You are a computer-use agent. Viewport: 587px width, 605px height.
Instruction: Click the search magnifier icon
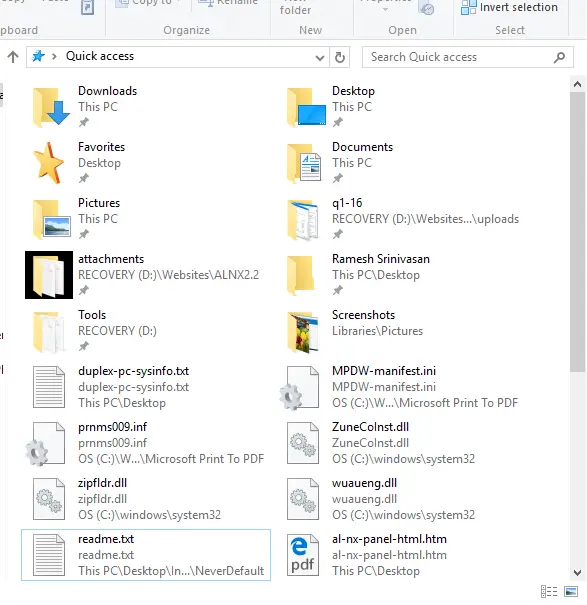click(x=559, y=57)
